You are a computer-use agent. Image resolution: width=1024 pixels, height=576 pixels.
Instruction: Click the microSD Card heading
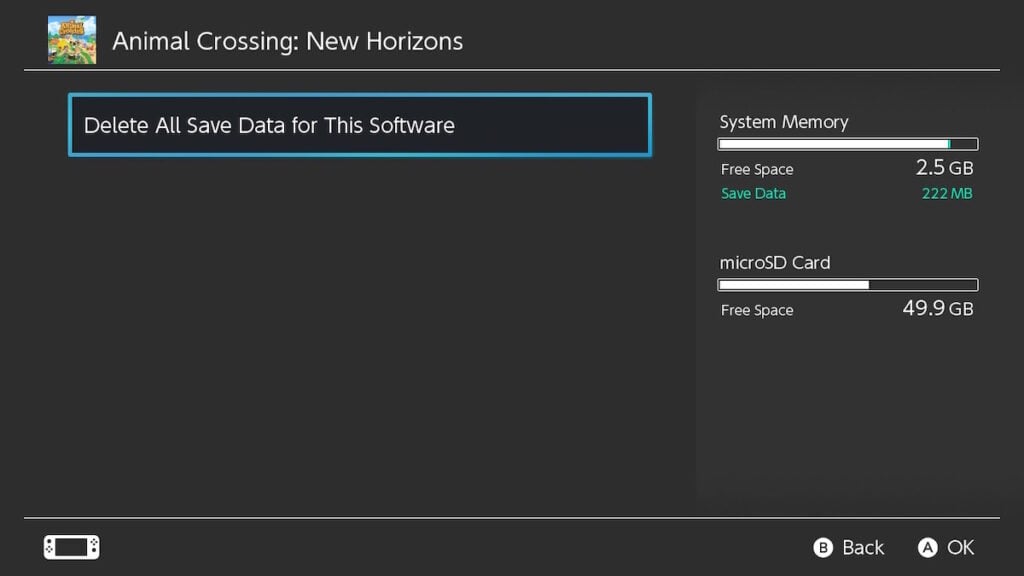tap(774, 263)
